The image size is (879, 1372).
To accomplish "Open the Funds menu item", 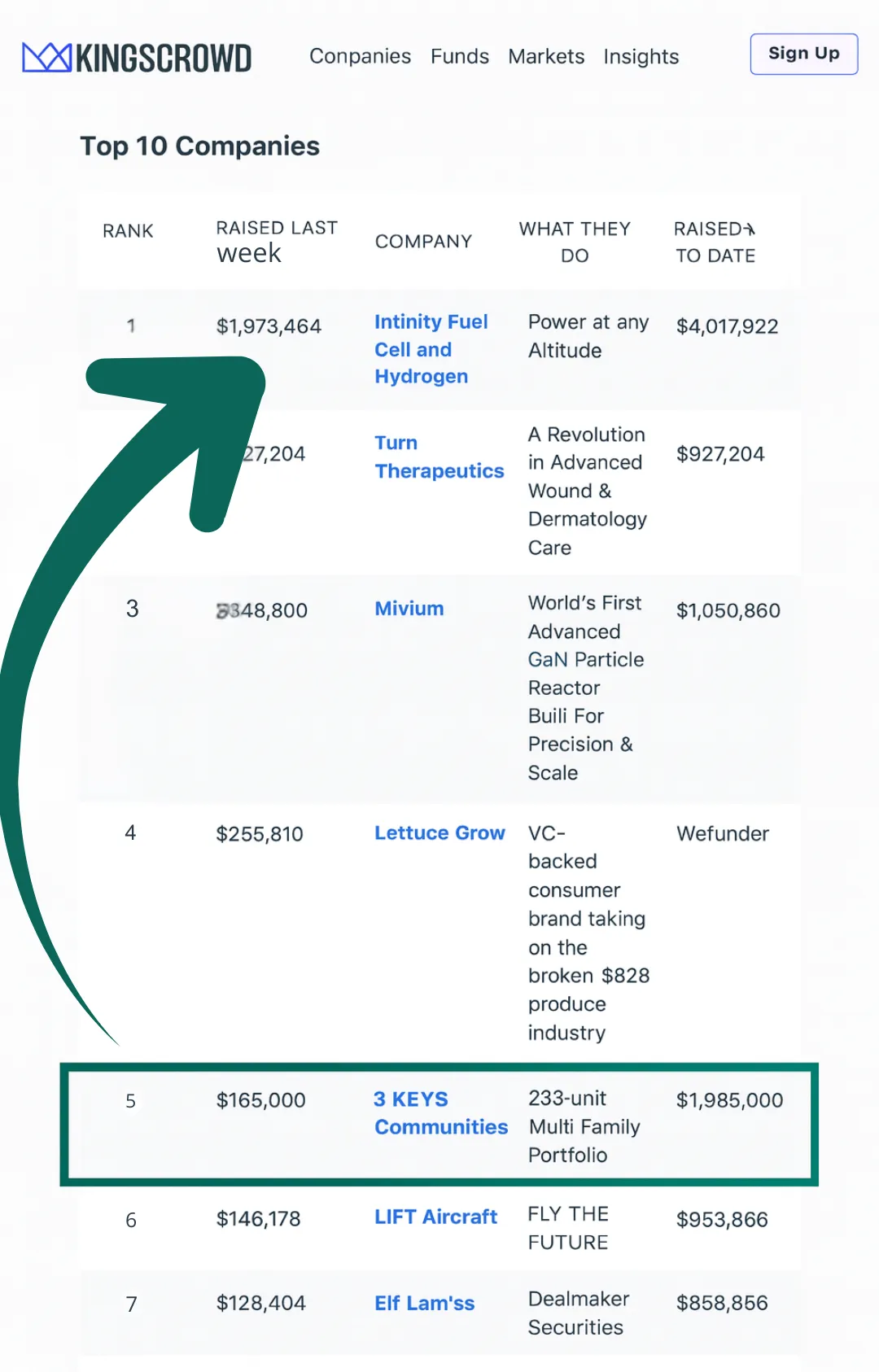I will (460, 56).
